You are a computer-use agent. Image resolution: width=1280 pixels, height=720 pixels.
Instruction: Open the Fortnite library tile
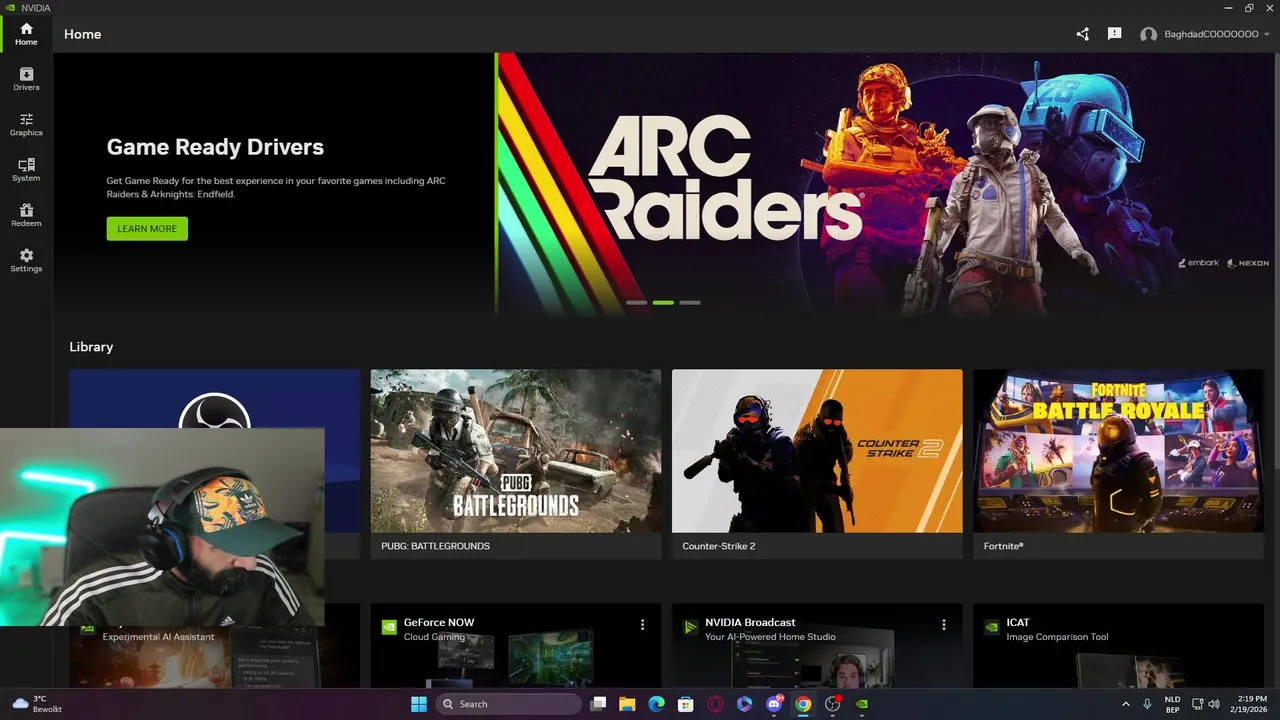pos(1118,464)
